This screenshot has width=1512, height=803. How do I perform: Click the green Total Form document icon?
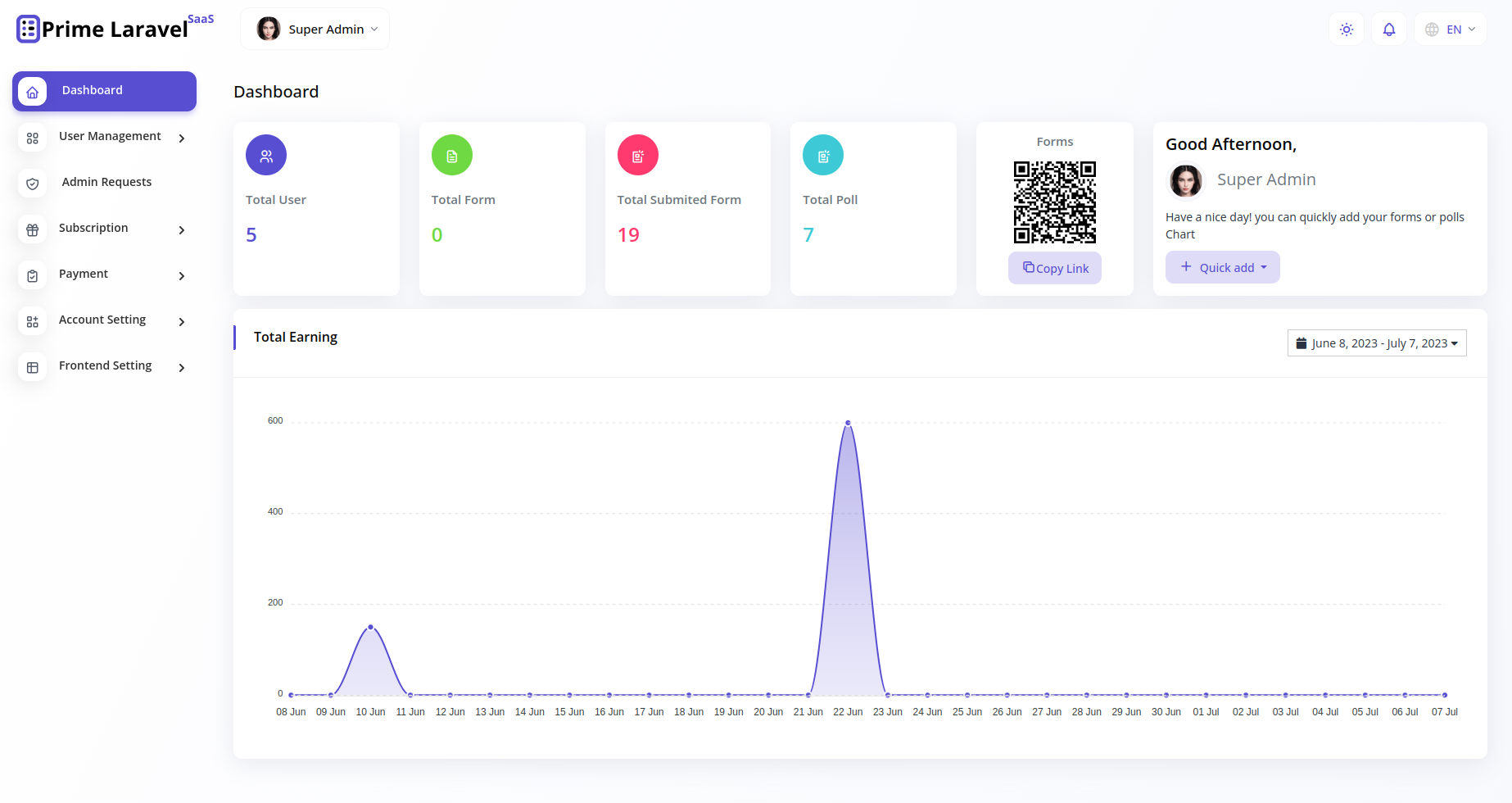coord(452,156)
